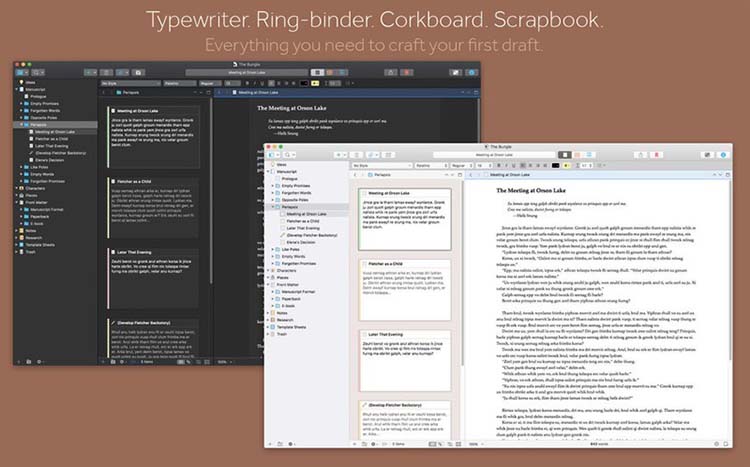Click the Snapshot camera icon in dark window toolbar
This screenshot has height=467, width=750.
click(x=138, y=72)
